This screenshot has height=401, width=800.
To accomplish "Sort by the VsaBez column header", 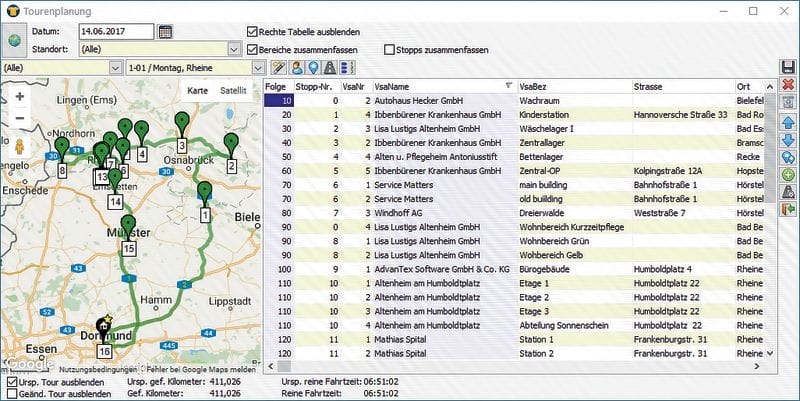I will tap(574, 87).
